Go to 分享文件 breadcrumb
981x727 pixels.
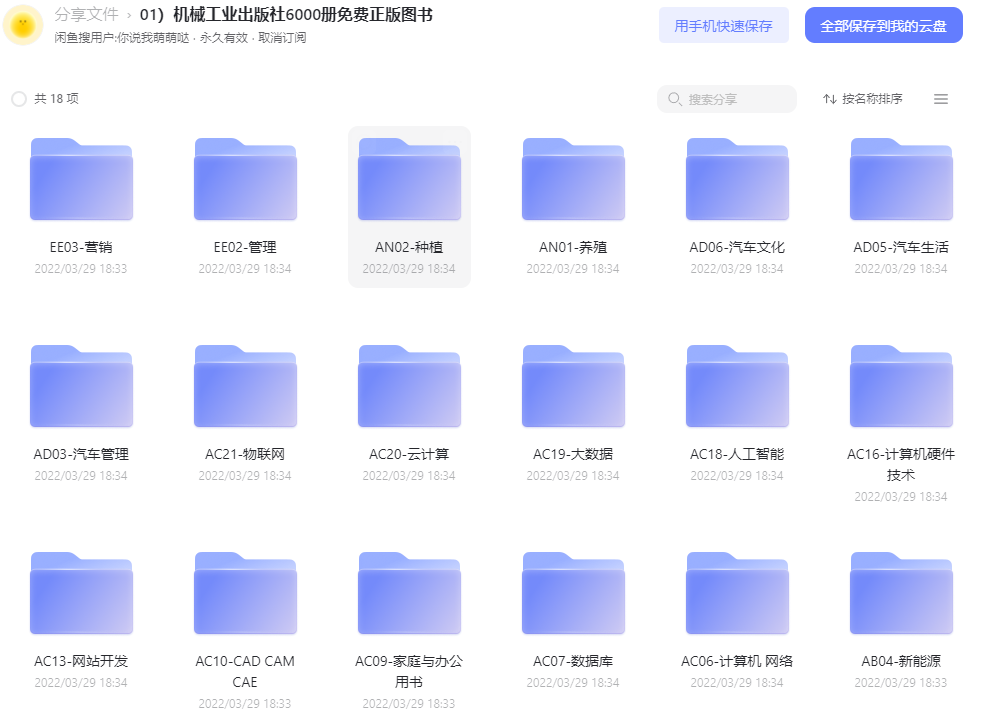point(86,14)
